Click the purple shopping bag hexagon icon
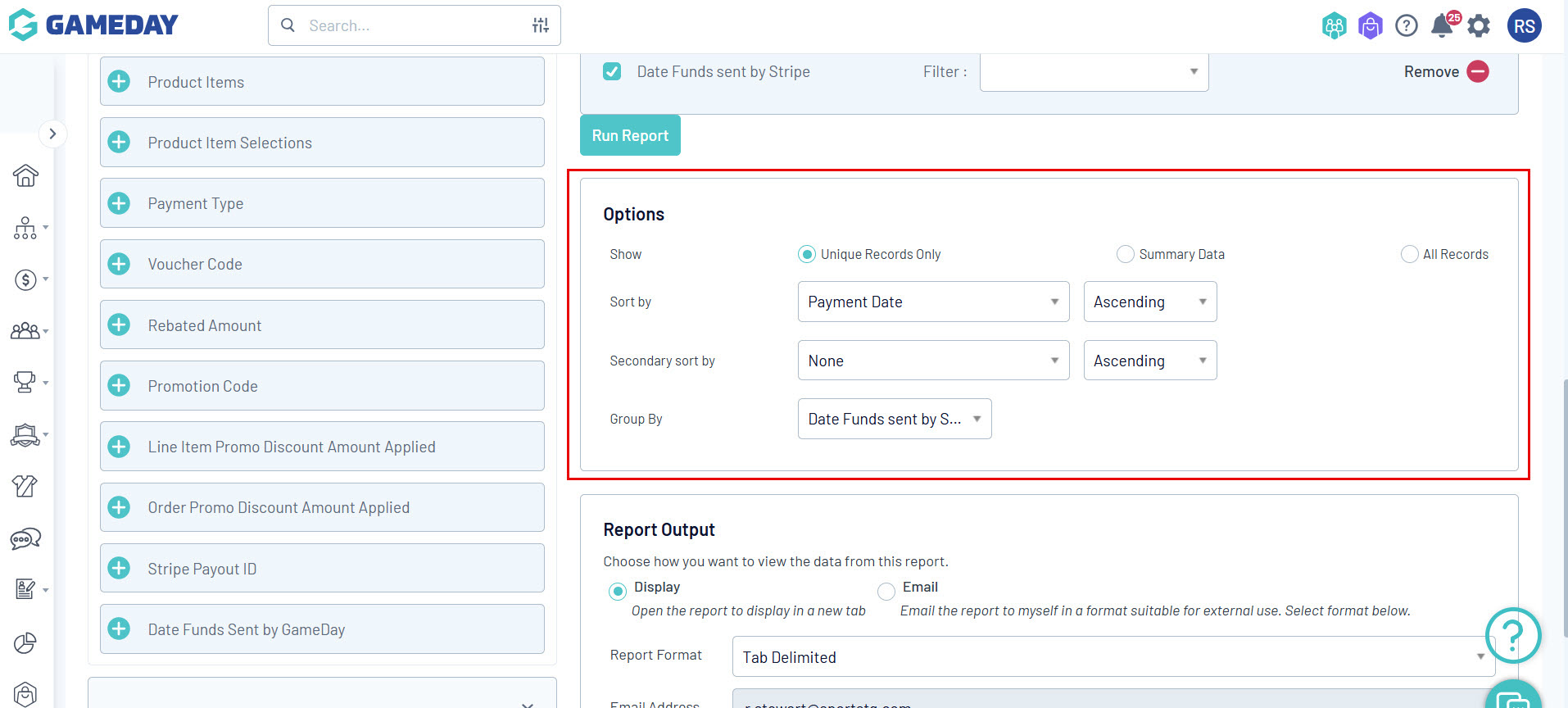1568x708 pixels. click(1371, 26)
